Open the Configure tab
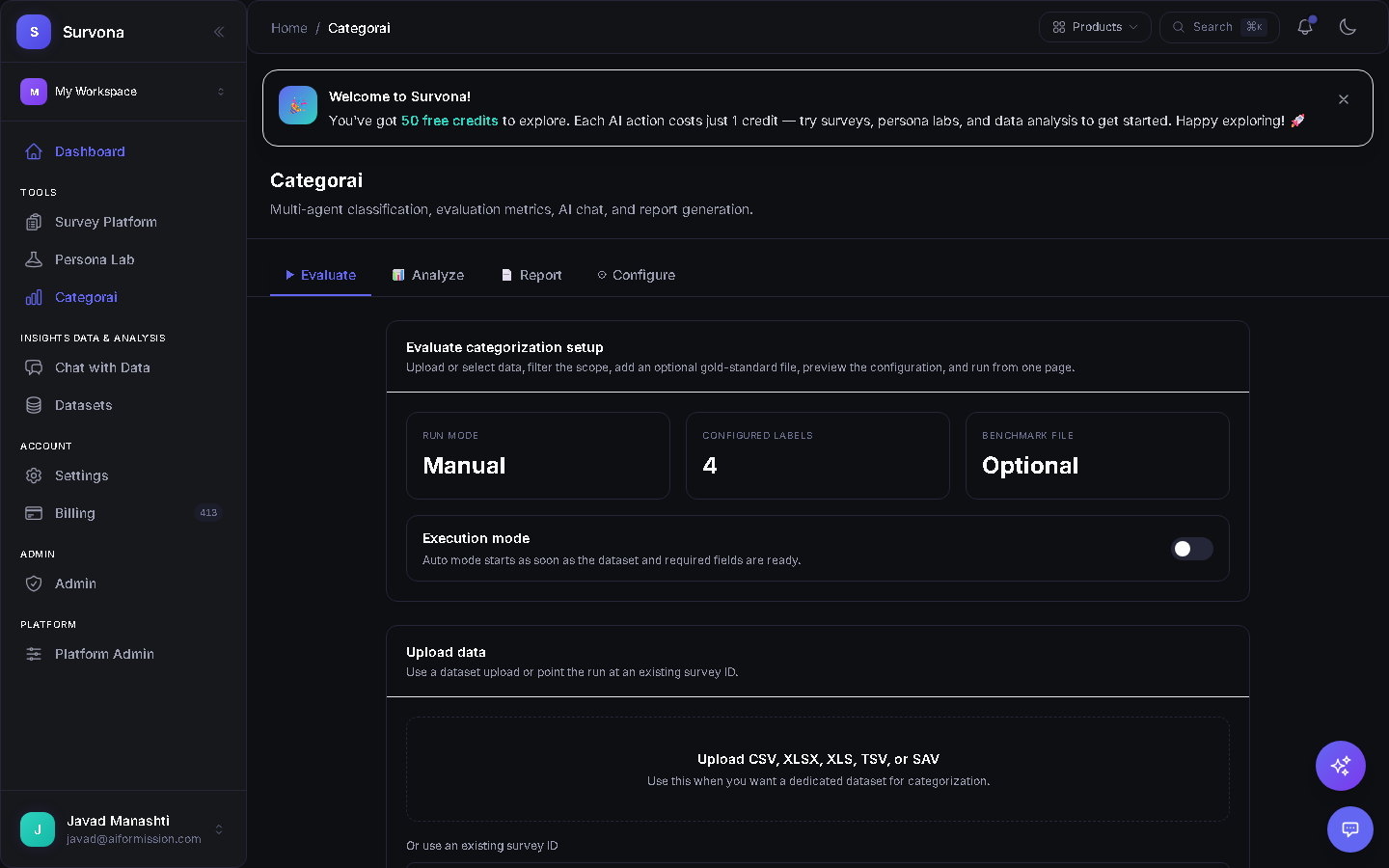The width and height of the screenshot is (1389, 868). [x=636, y=275]
